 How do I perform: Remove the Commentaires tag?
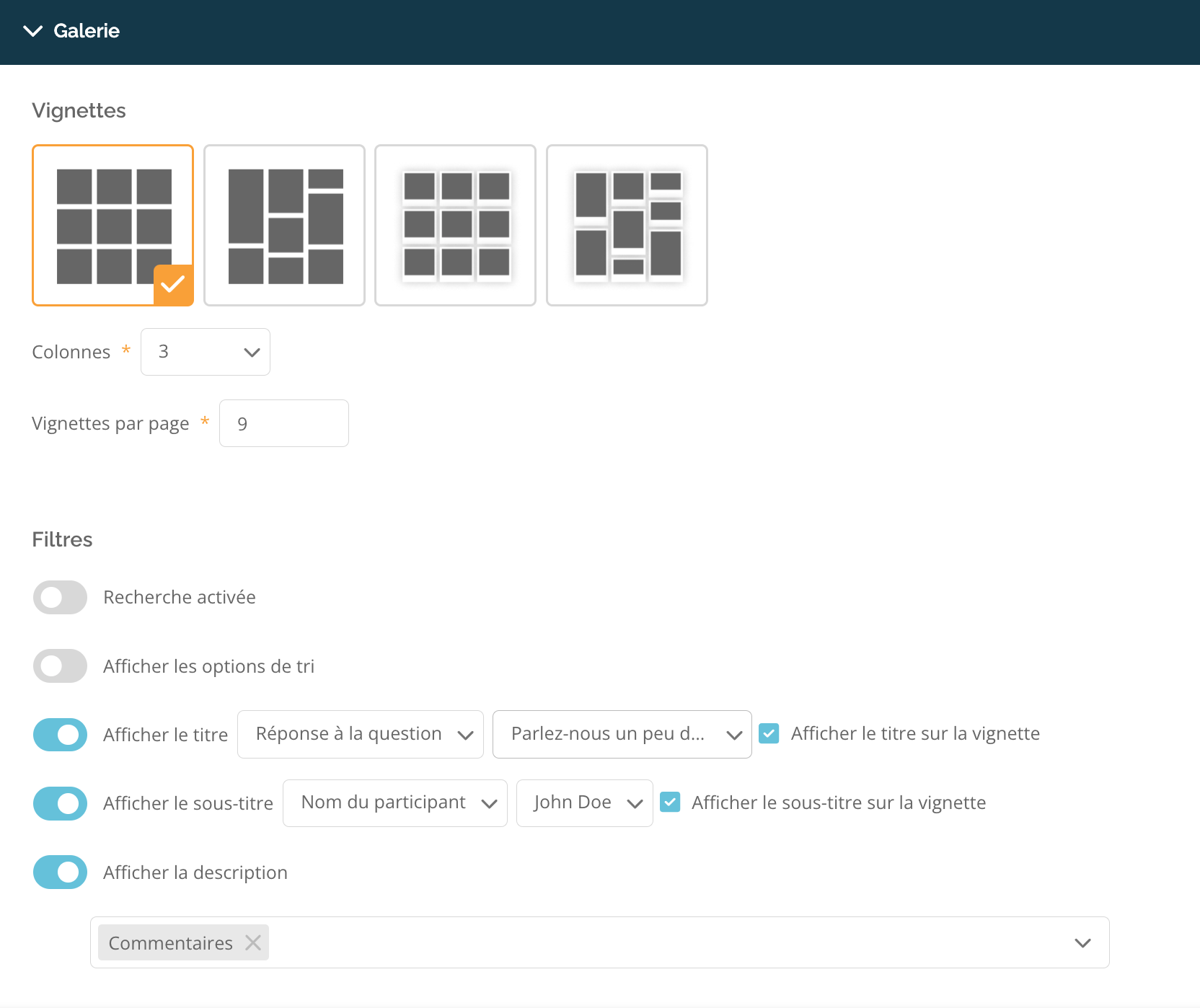253,942
